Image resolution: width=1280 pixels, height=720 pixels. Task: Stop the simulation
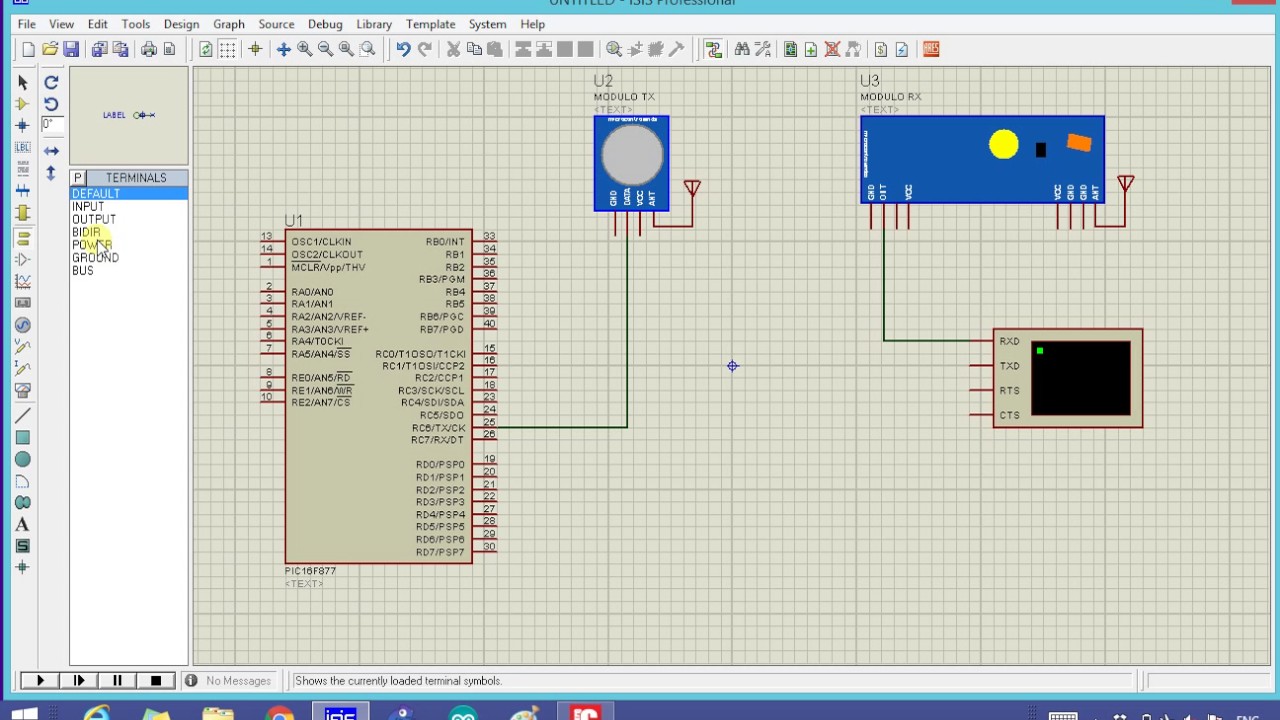(x=155, y=681)
